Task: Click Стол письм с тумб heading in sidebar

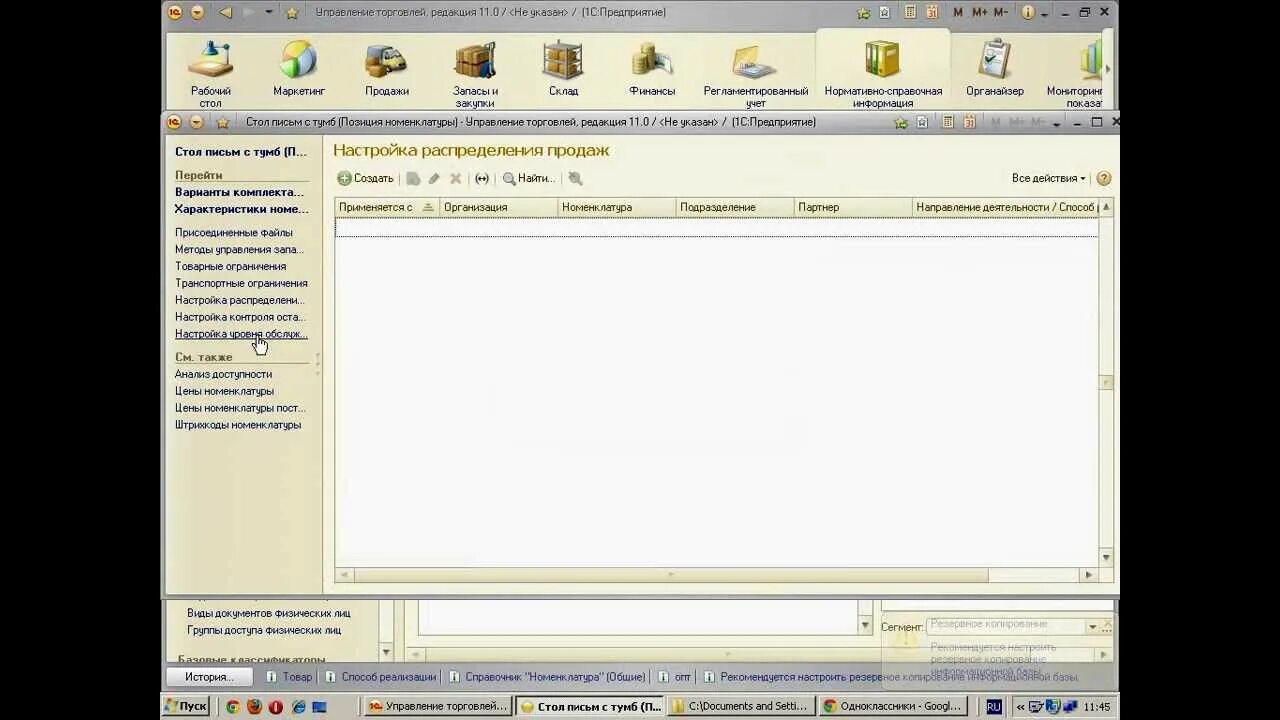Action: [241, 152]
